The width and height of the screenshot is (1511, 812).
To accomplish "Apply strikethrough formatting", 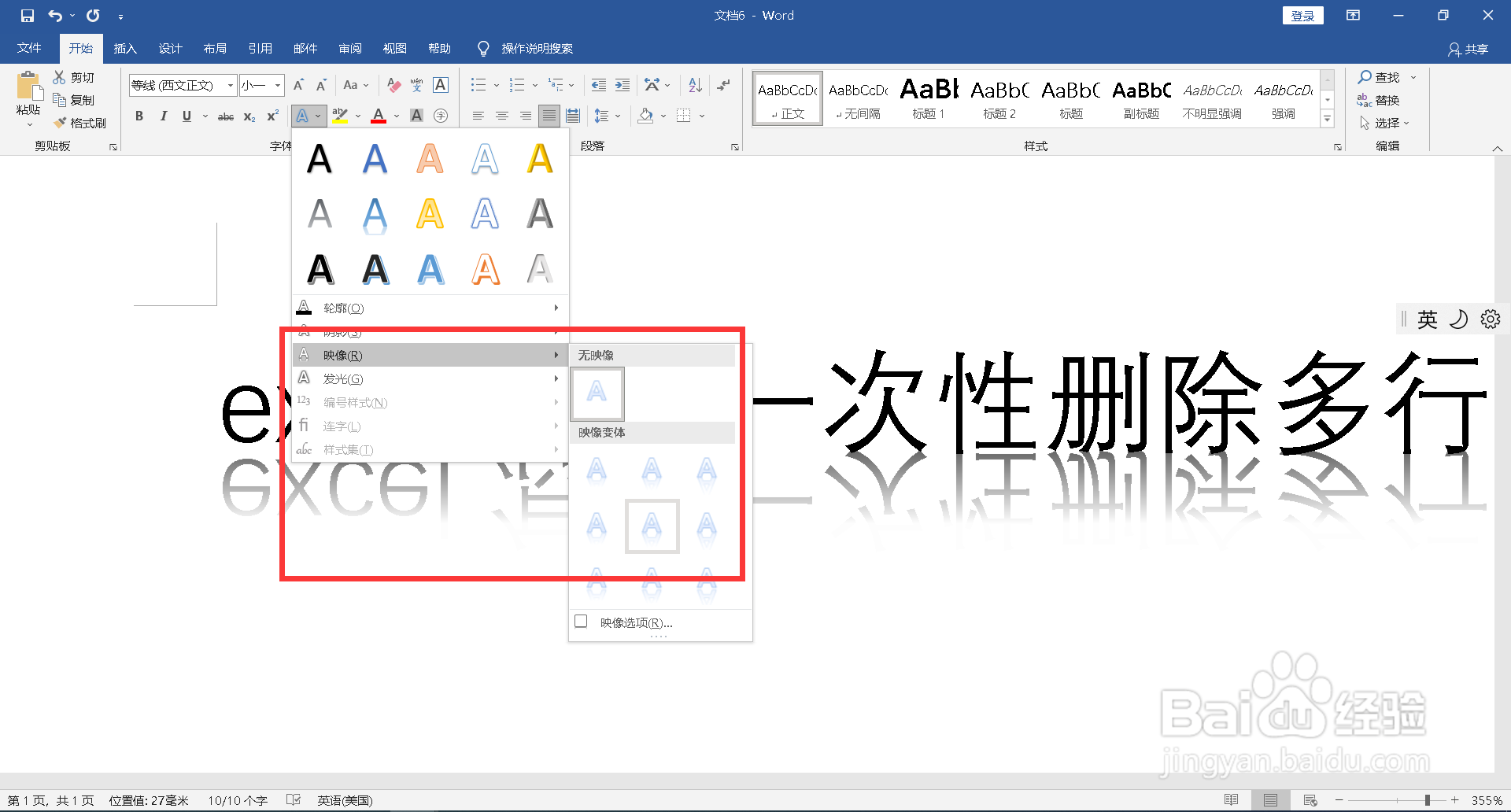I will [x=225, y=116].
